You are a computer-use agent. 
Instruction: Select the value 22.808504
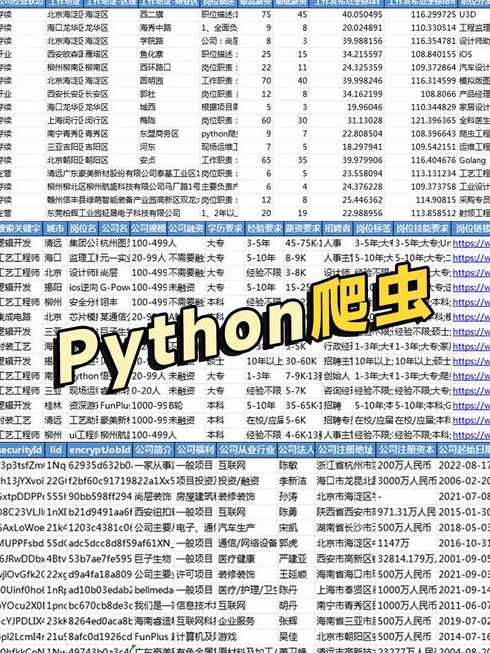[362, 134]
